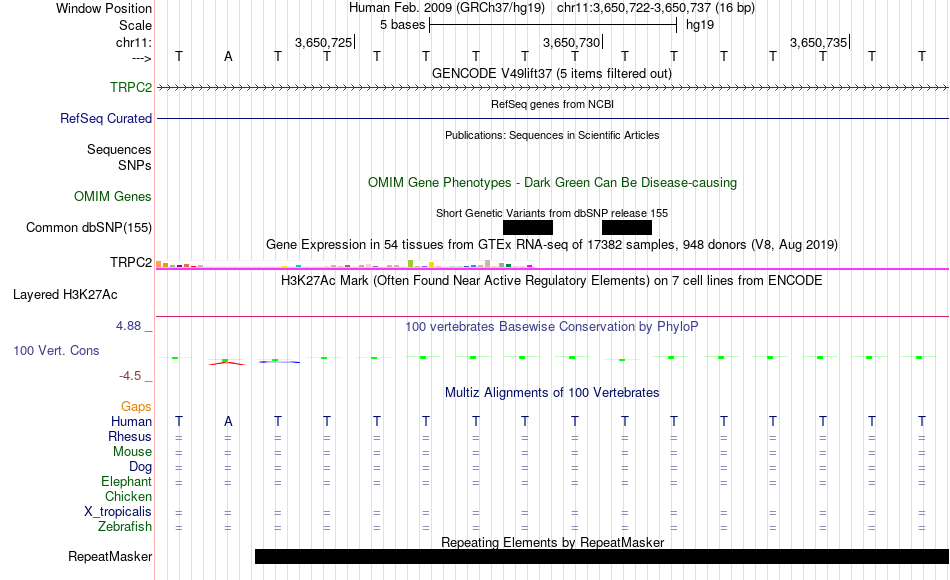Click the red PhyloP conservation peak
The width and height of the screenshot is (950, 580).
[227, 362]
